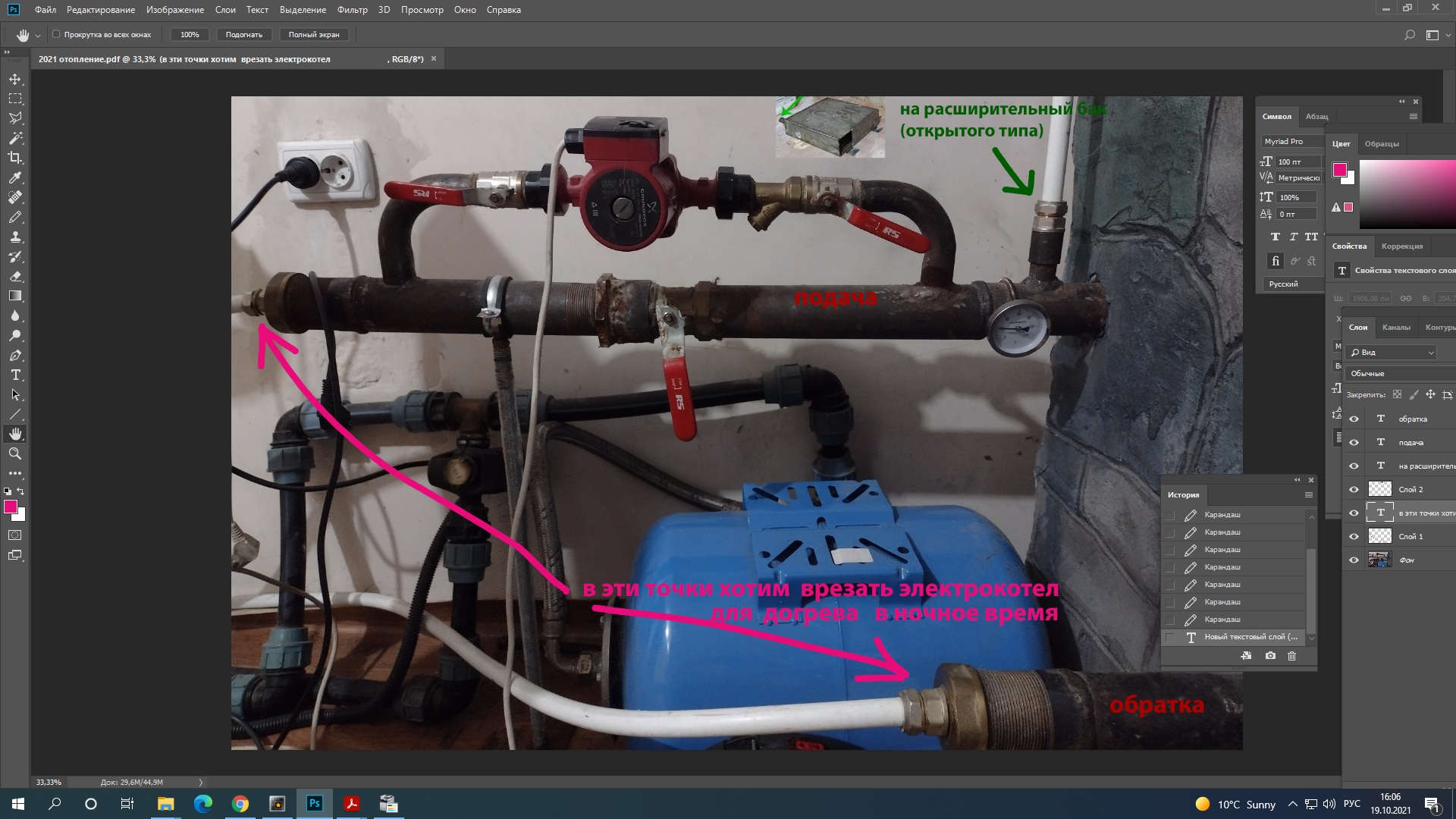1456x819 pixels.
Task: Select the Move tool
Action: point(15,79)
